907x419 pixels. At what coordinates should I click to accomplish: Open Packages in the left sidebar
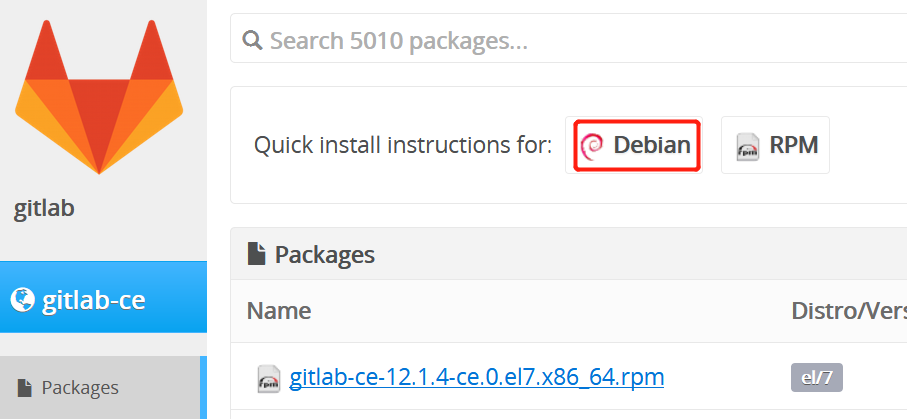(x=80, y=388)
